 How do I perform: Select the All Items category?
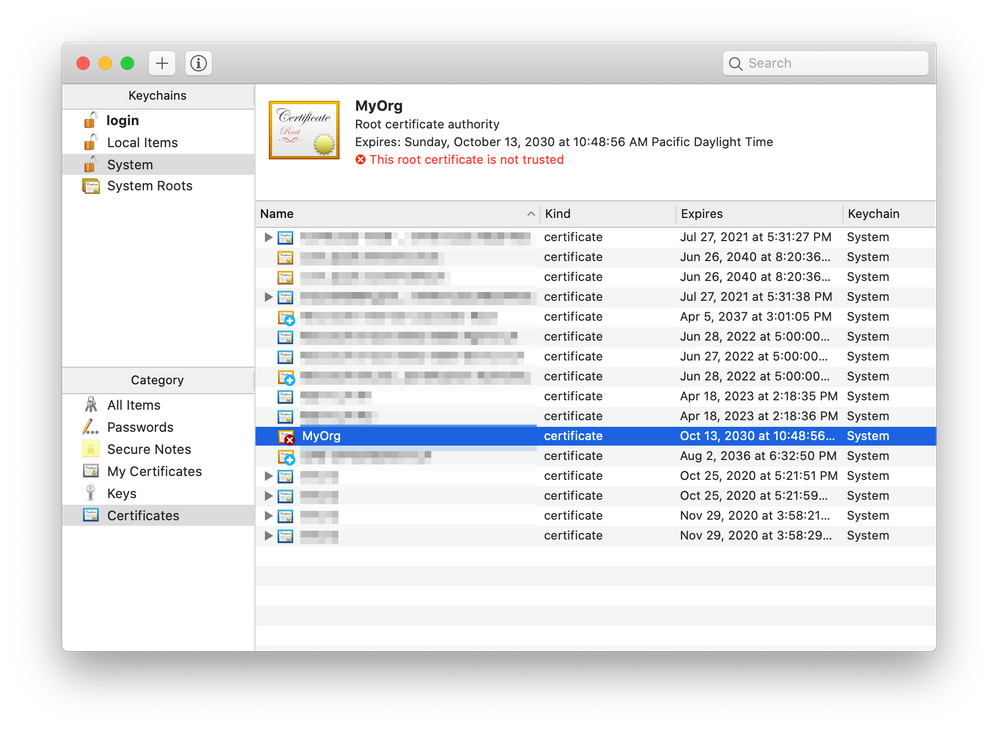[x=92, y=405]
